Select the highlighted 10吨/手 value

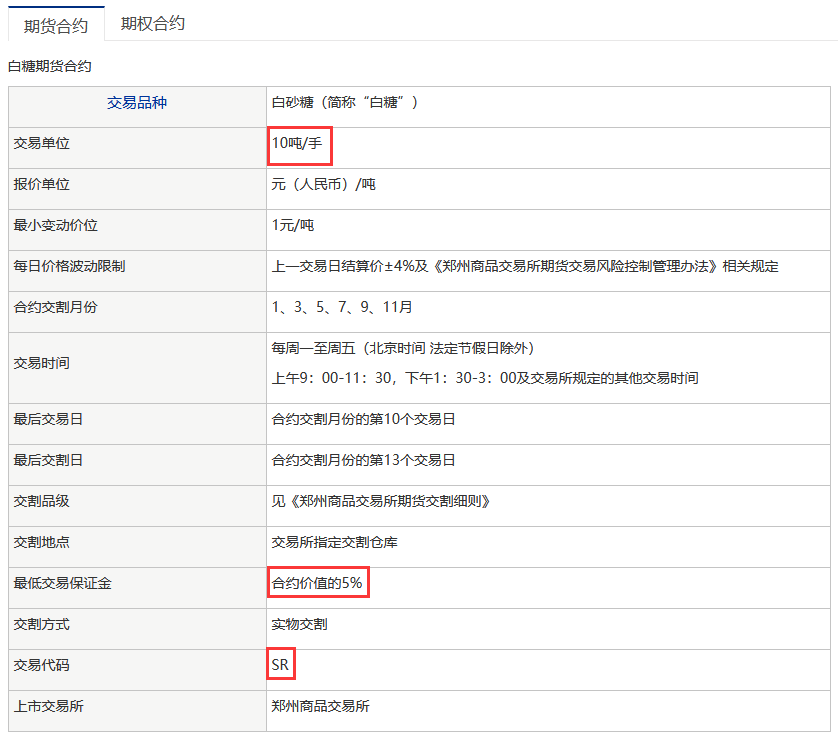pyautogui.click(x=298, y=144)
